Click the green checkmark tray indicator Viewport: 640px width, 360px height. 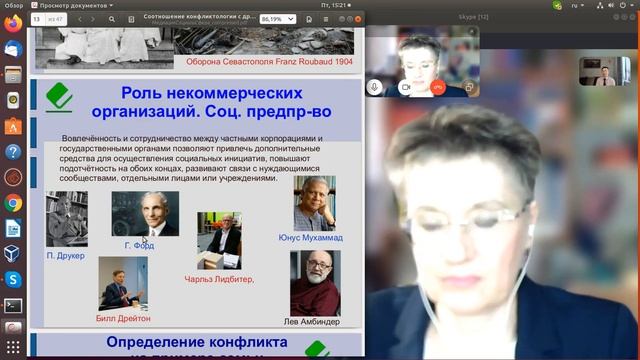point(557,5)
